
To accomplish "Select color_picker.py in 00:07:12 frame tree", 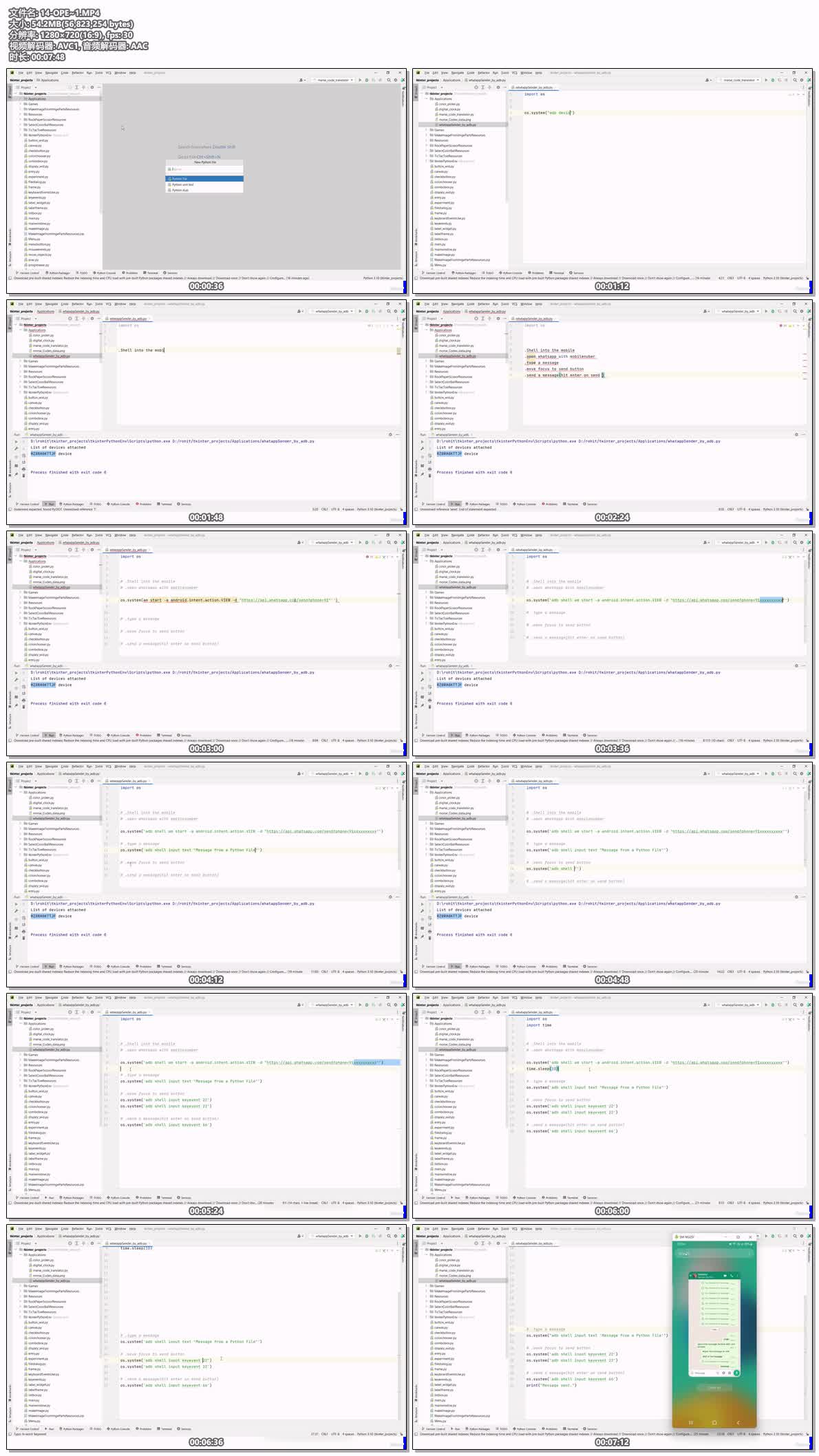I will pyautogui.click(x=449, y=1260).
